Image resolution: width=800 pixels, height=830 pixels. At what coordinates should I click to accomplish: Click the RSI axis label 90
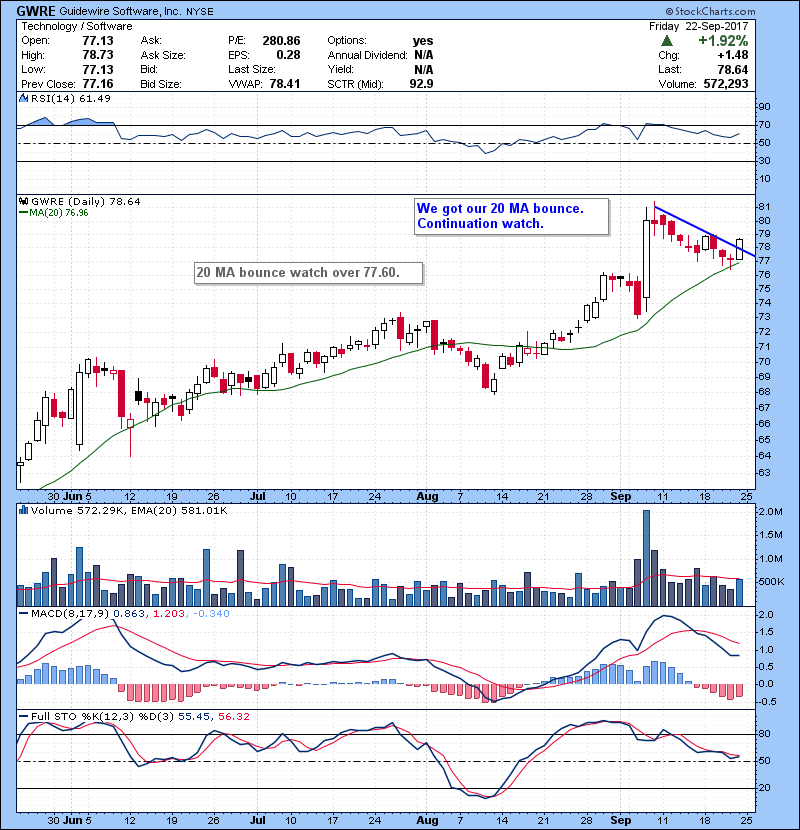coord(765,107)
